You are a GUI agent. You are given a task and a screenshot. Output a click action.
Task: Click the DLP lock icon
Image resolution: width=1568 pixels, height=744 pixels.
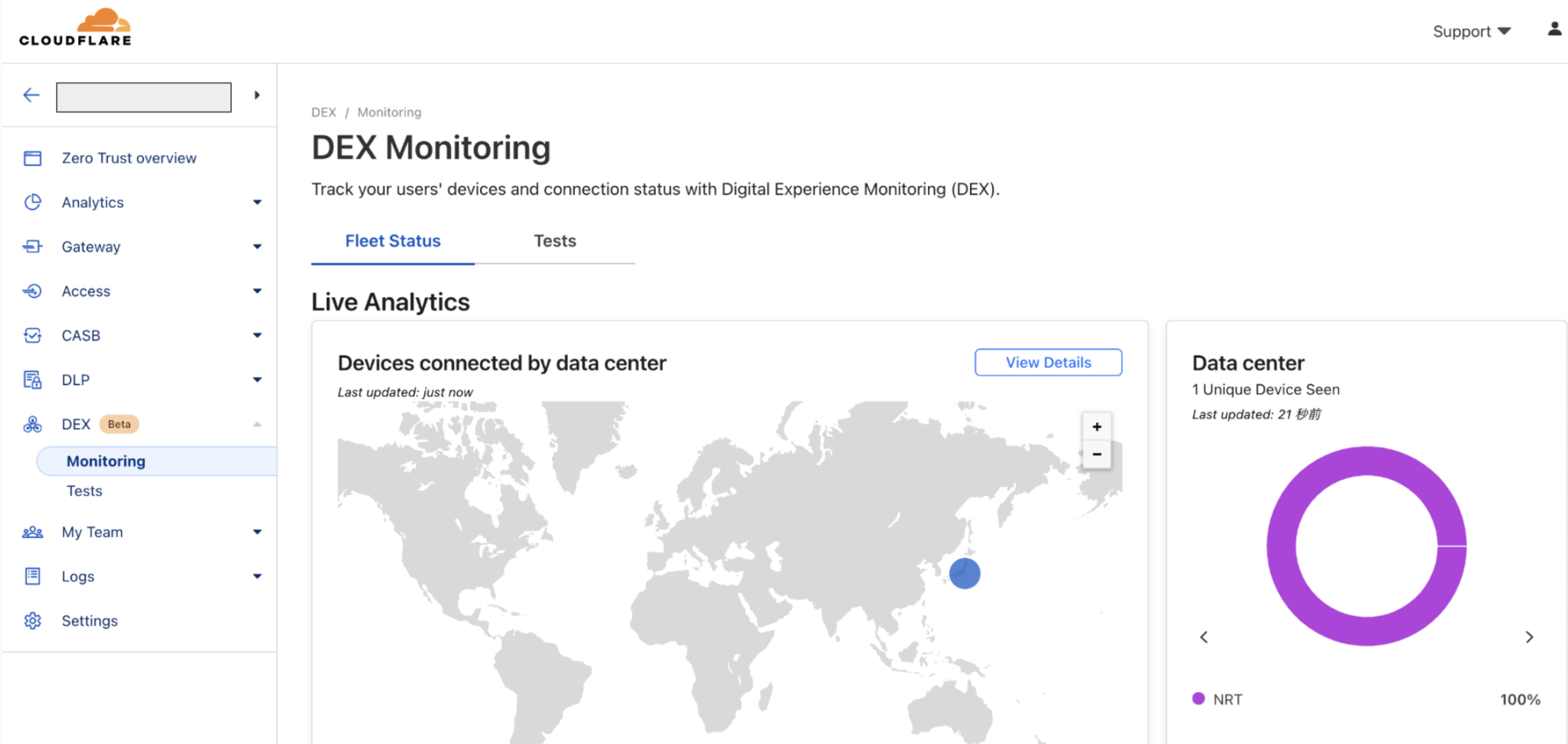click(32, 380)
